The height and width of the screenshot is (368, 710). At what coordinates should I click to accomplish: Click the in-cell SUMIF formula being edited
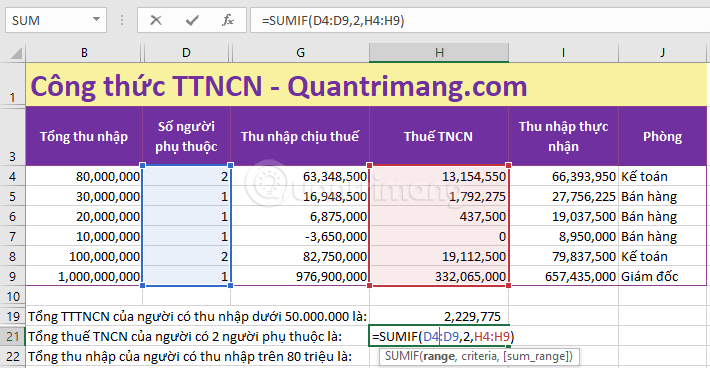(x=443, y=336)
